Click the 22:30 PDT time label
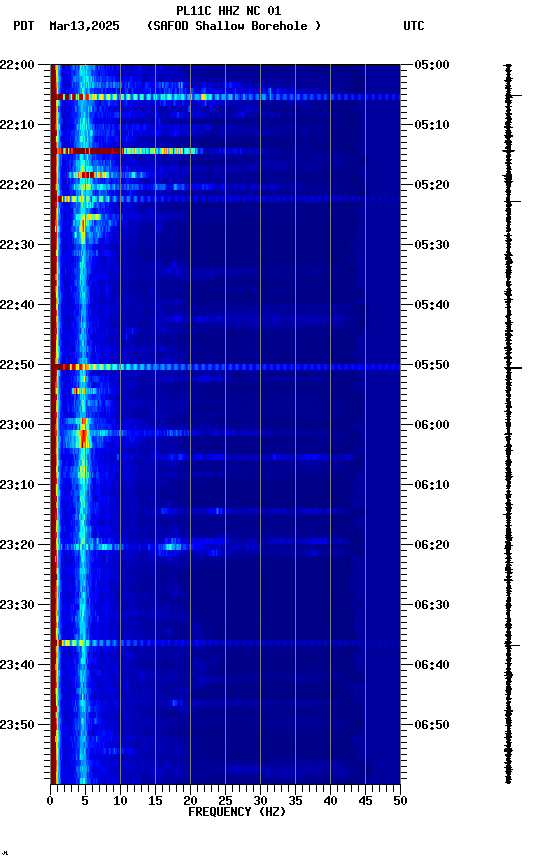This screenshot has width=552, height=864. pyautogui.click(x=17, y=245)
